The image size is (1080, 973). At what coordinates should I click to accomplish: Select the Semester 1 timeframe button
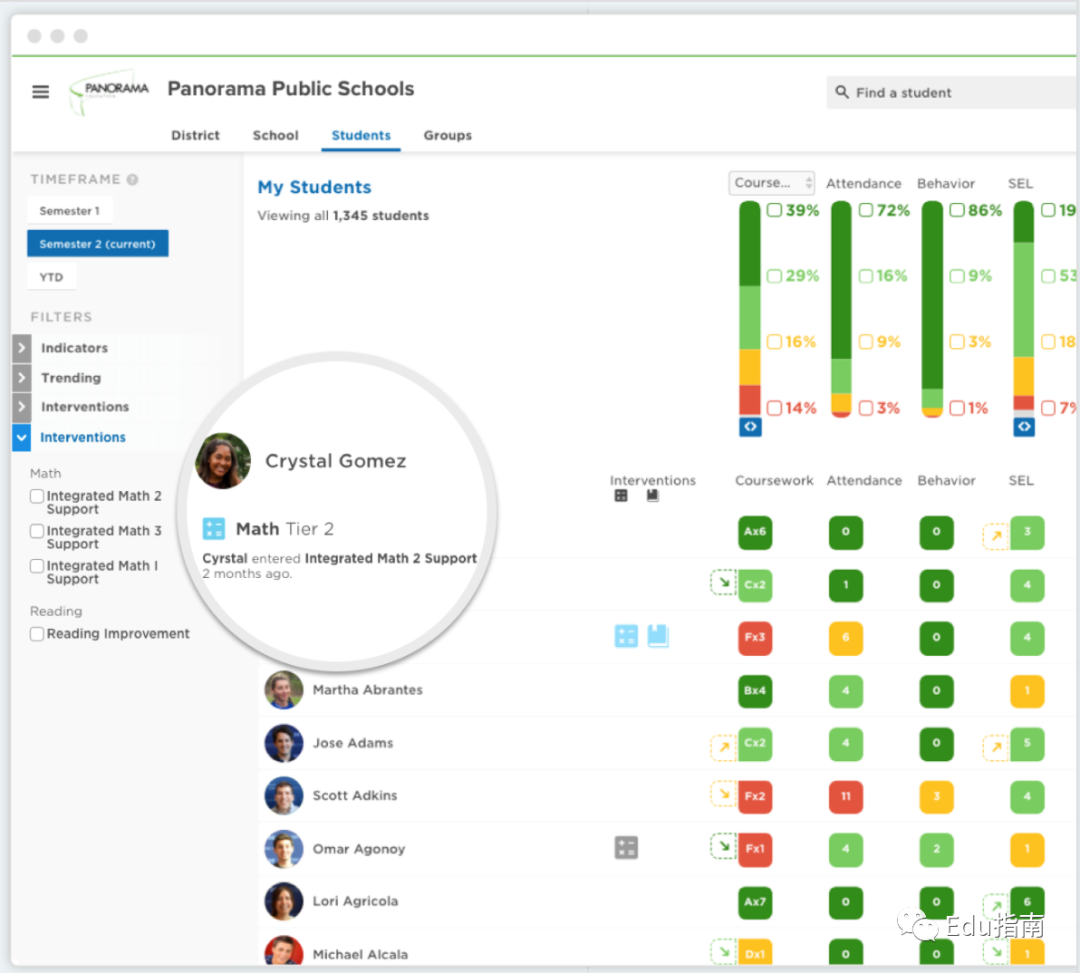(70, 211)
